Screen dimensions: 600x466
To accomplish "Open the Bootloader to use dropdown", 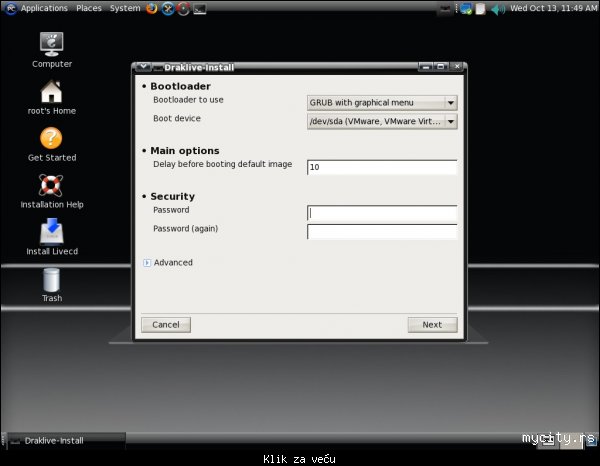I will click(382, 103).
